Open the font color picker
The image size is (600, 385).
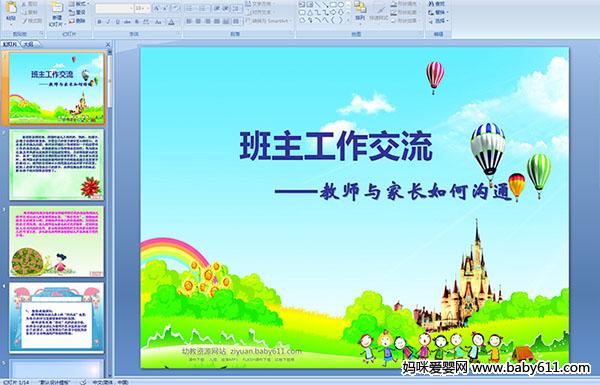tap(171, 22)
